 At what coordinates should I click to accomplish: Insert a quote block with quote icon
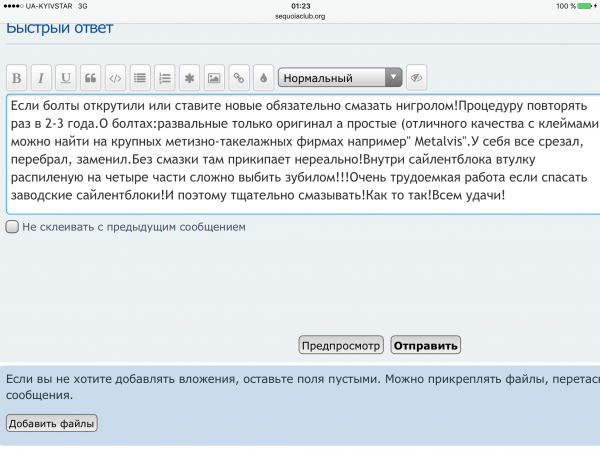coord(91,77)
